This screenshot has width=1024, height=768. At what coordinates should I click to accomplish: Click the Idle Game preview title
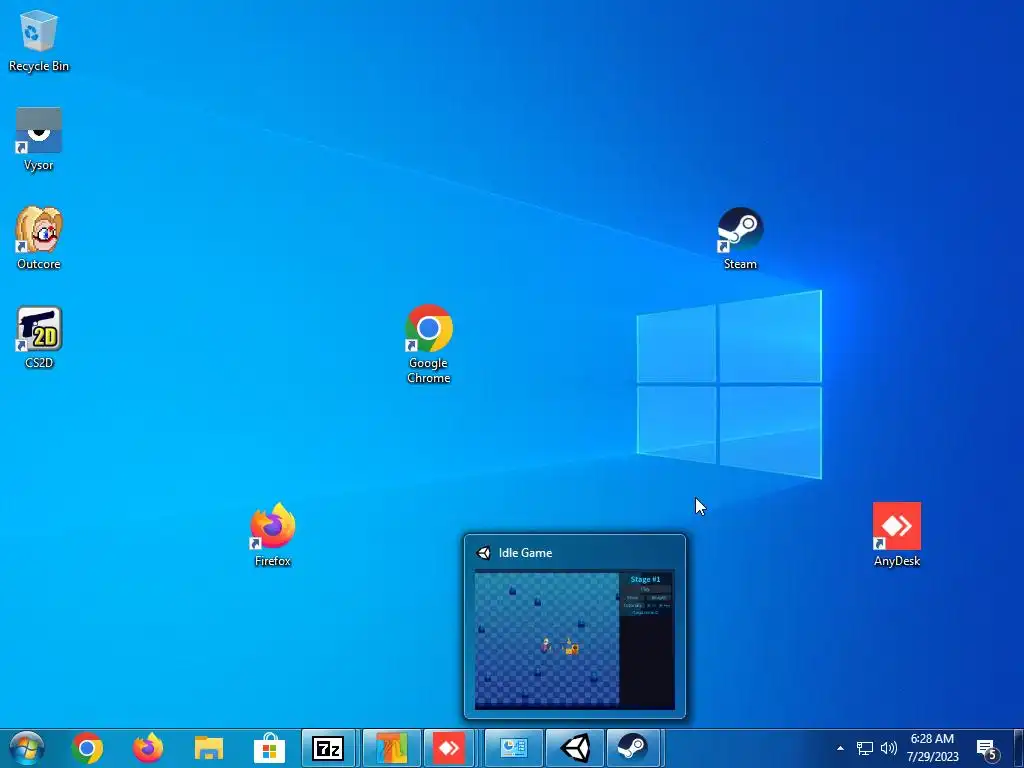[x=525, y=552]
